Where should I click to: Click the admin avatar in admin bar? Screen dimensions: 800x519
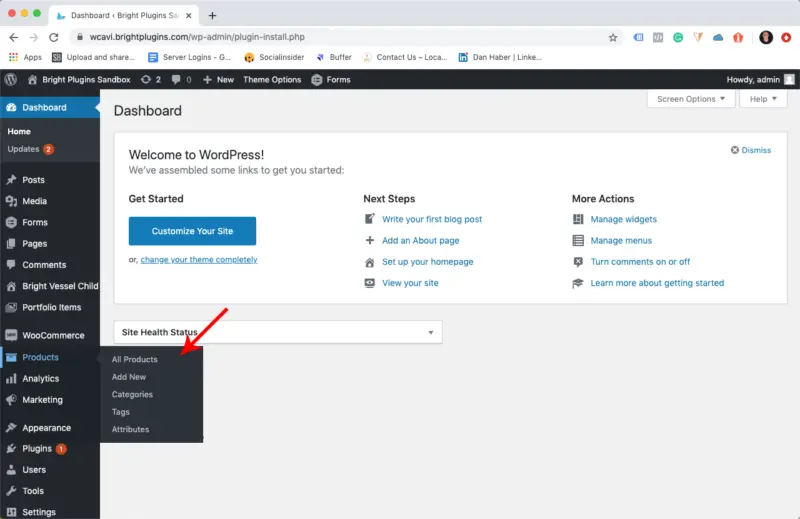789,80
